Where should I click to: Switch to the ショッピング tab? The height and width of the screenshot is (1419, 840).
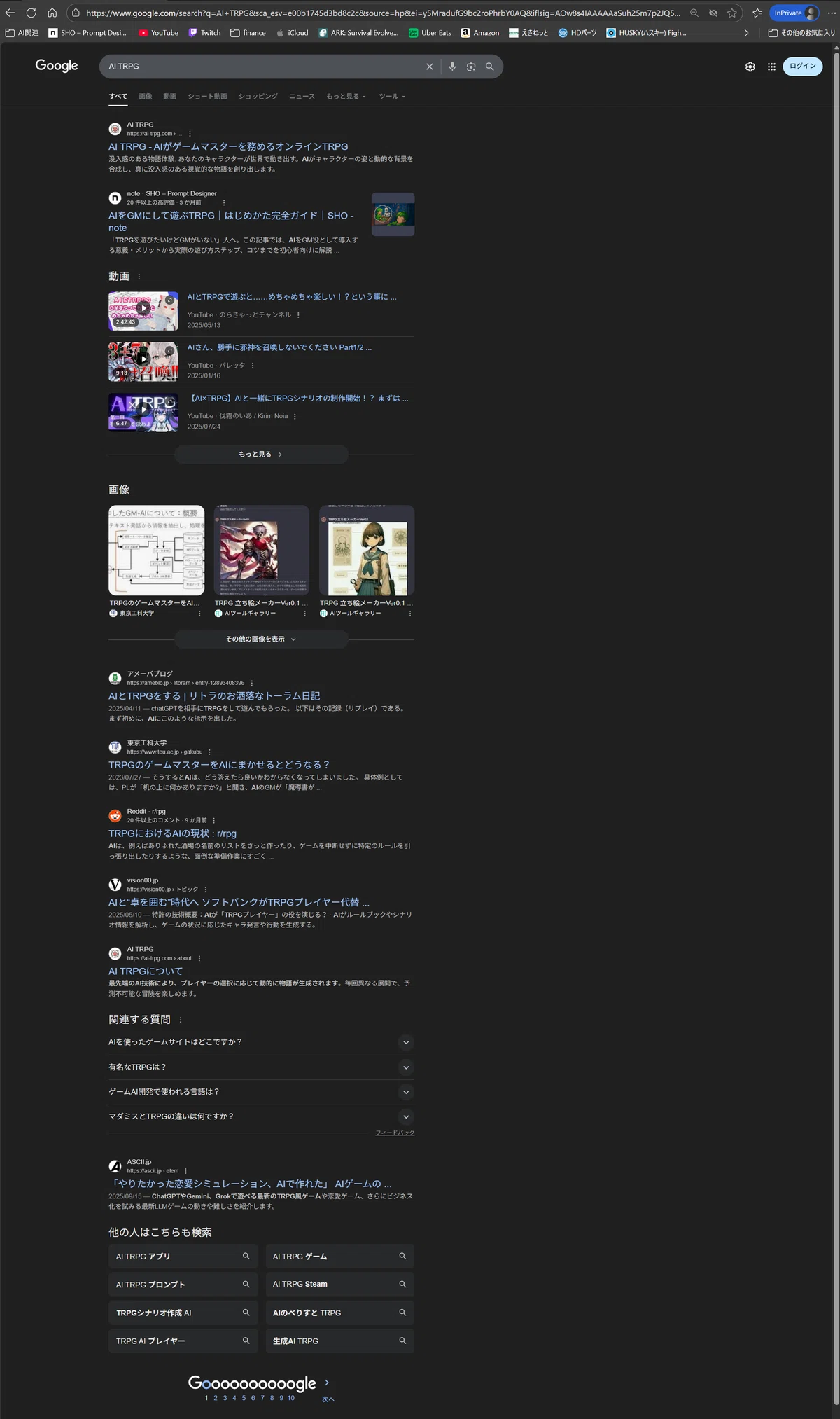pyautogui.click(x=258, y=97)
